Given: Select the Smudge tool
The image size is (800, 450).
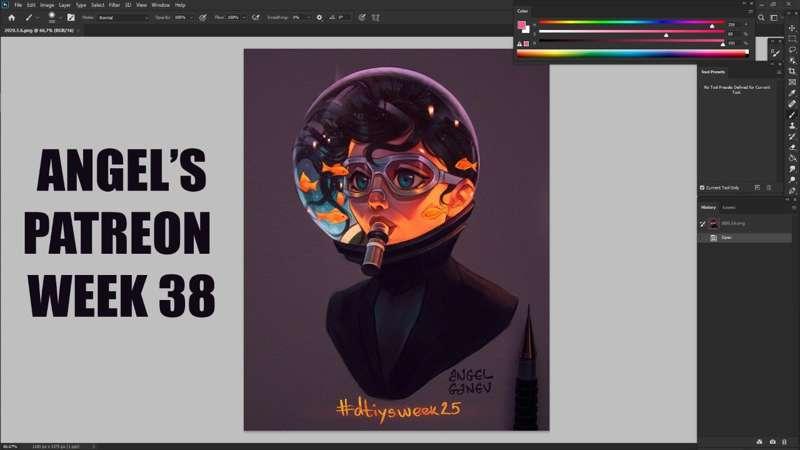Looking at the screenshot, I should 792,169.
